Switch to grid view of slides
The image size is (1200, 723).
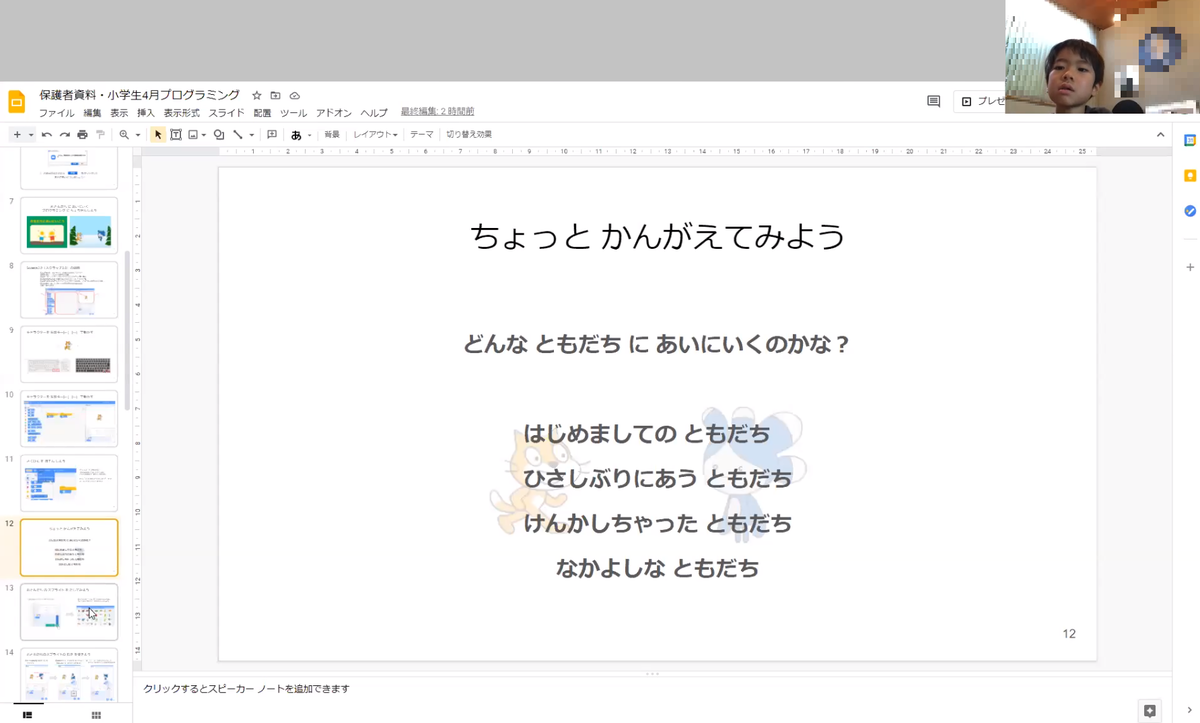(x=96, y=715)
